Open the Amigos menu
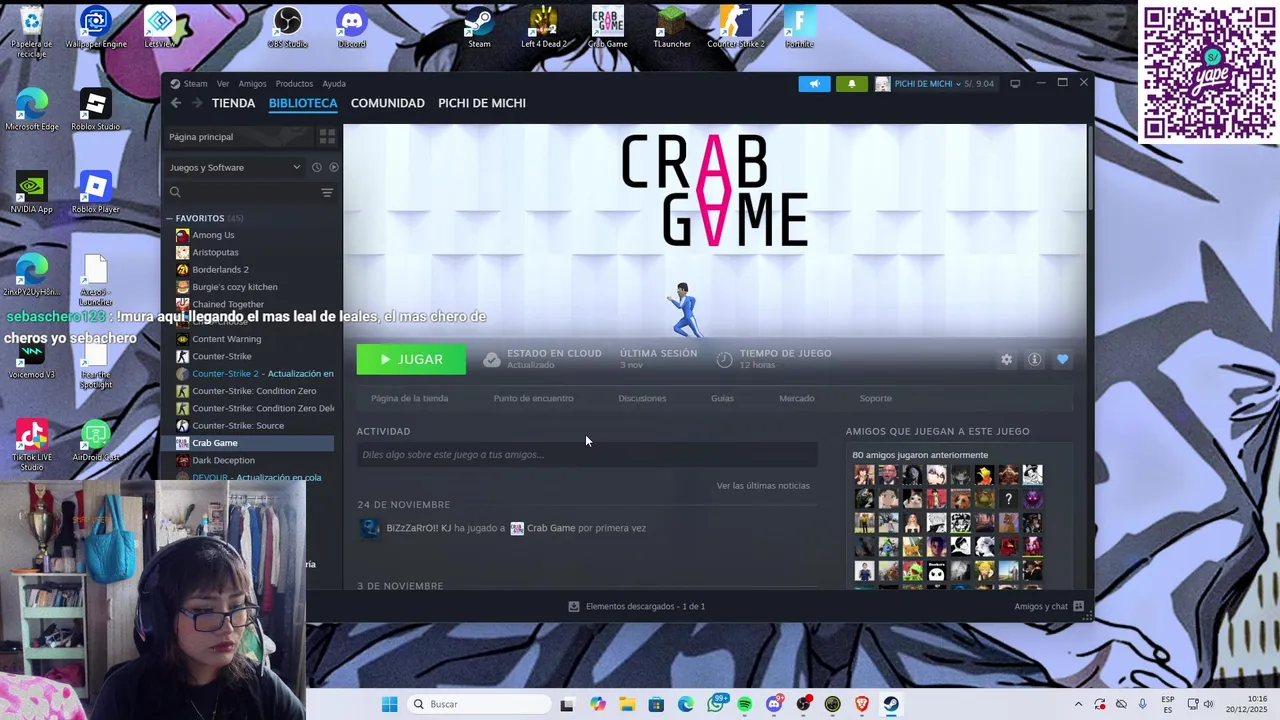Image resolution: width=1280 pixels, height=720 pixels. [252, 84]
